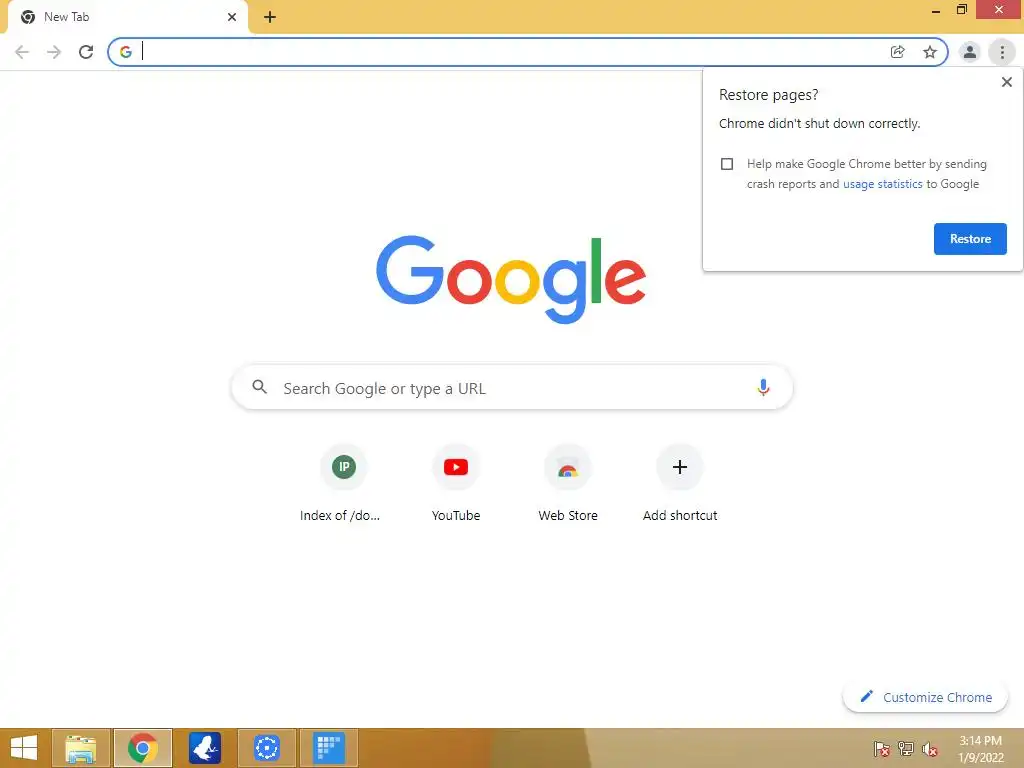The width and height of the screenshot is (1024, 768).
Task: Open the YouTube shortcut
Action: (x=456, y=482)
